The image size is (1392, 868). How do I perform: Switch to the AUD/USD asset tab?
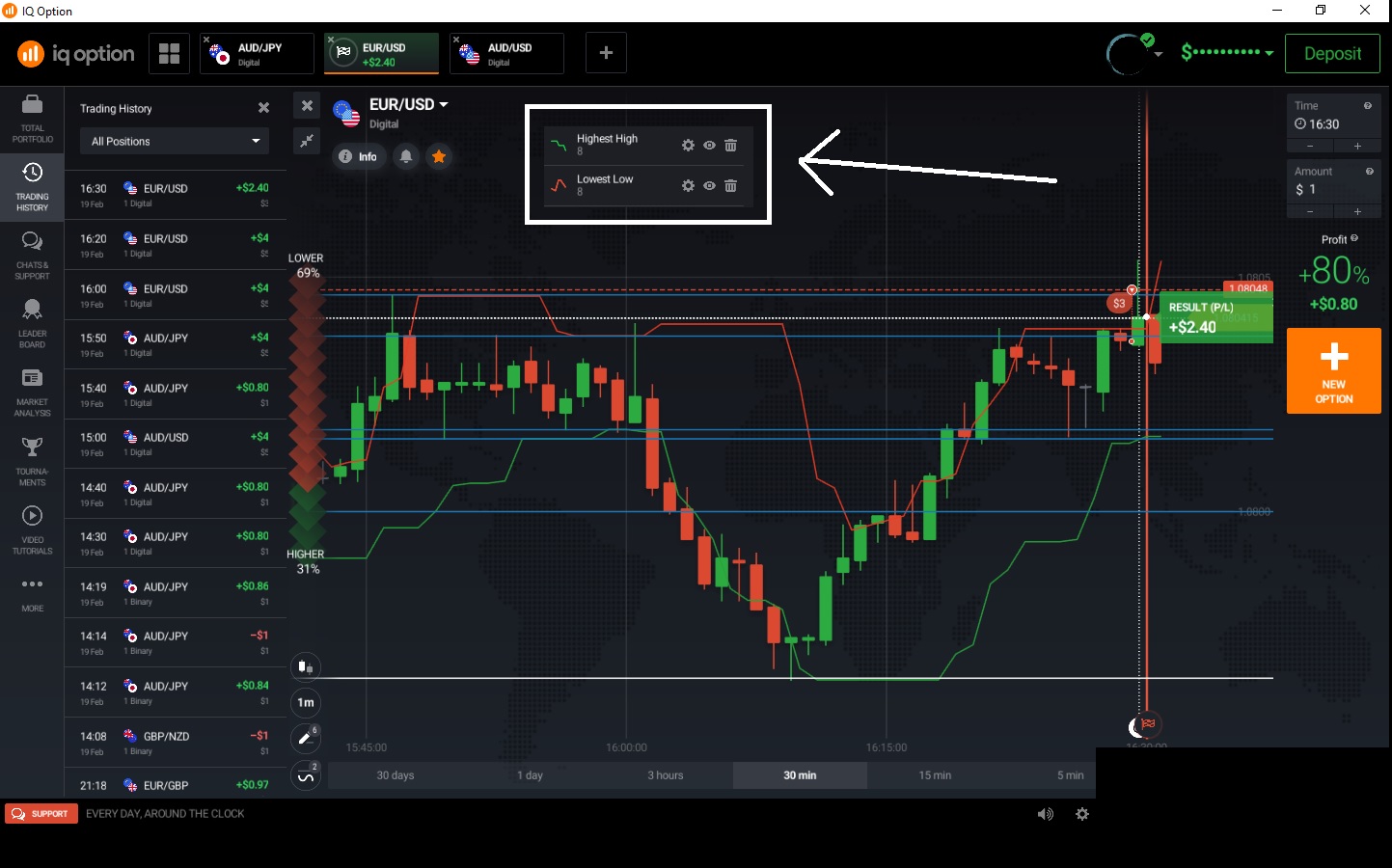coord(506,53)
